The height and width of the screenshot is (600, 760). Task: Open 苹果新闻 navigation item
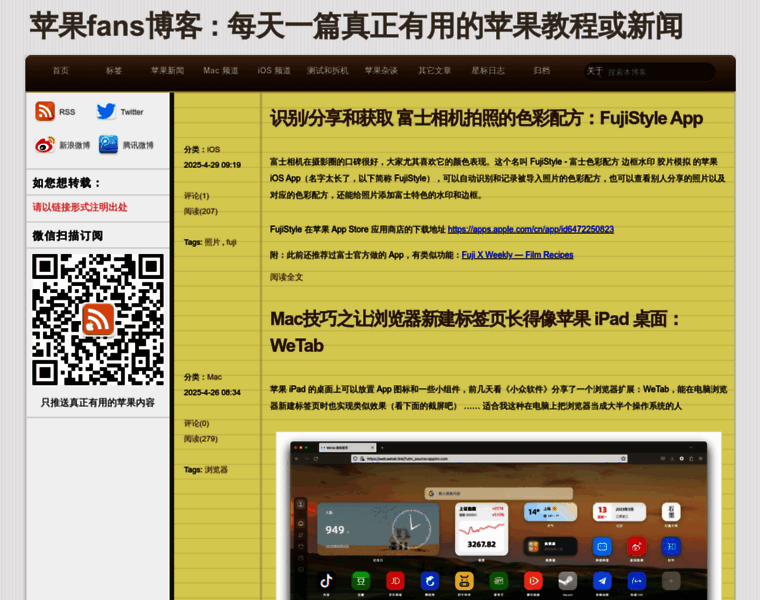pos(167,71)
